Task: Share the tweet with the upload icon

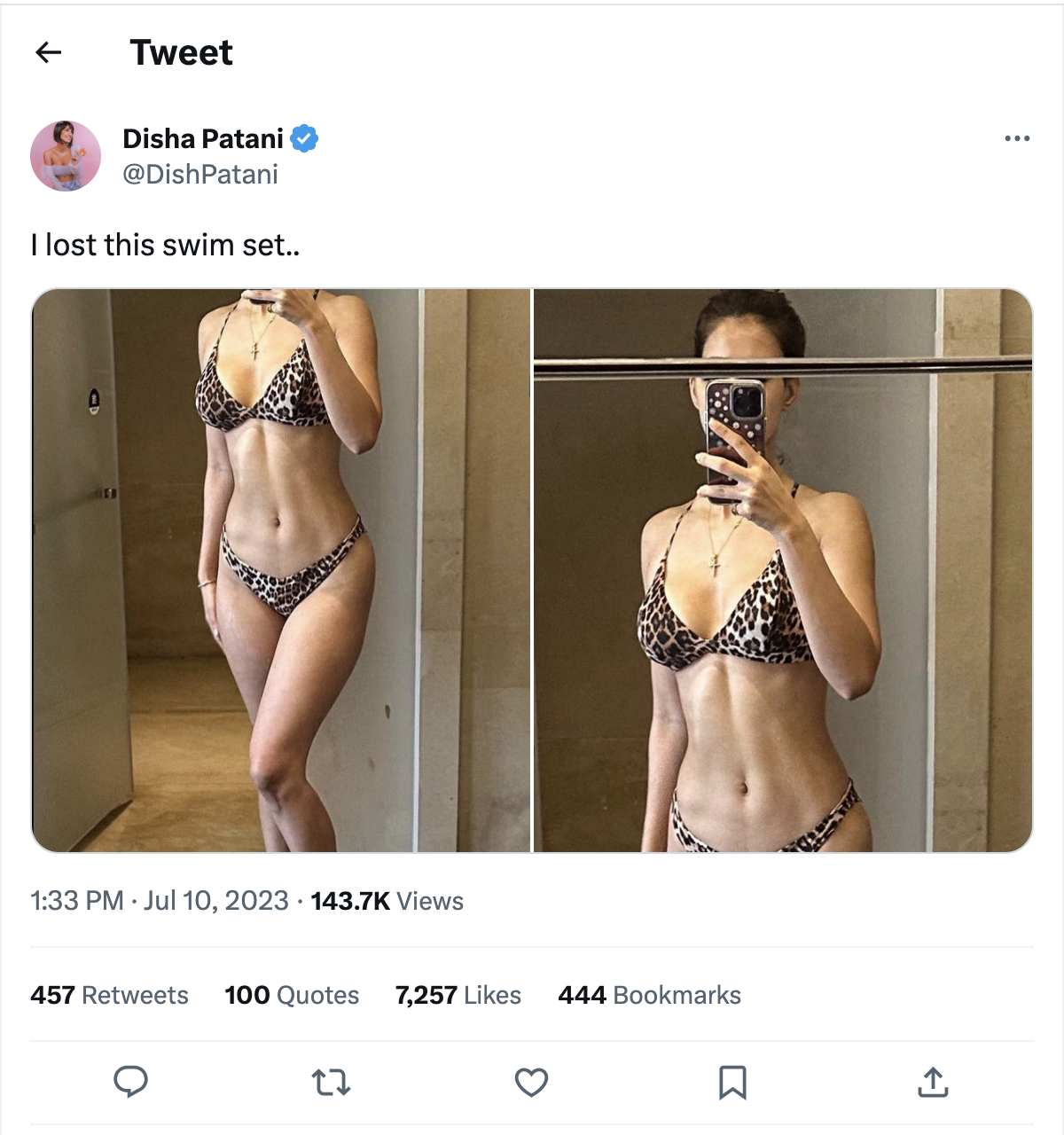Action: click(933, 1082)
